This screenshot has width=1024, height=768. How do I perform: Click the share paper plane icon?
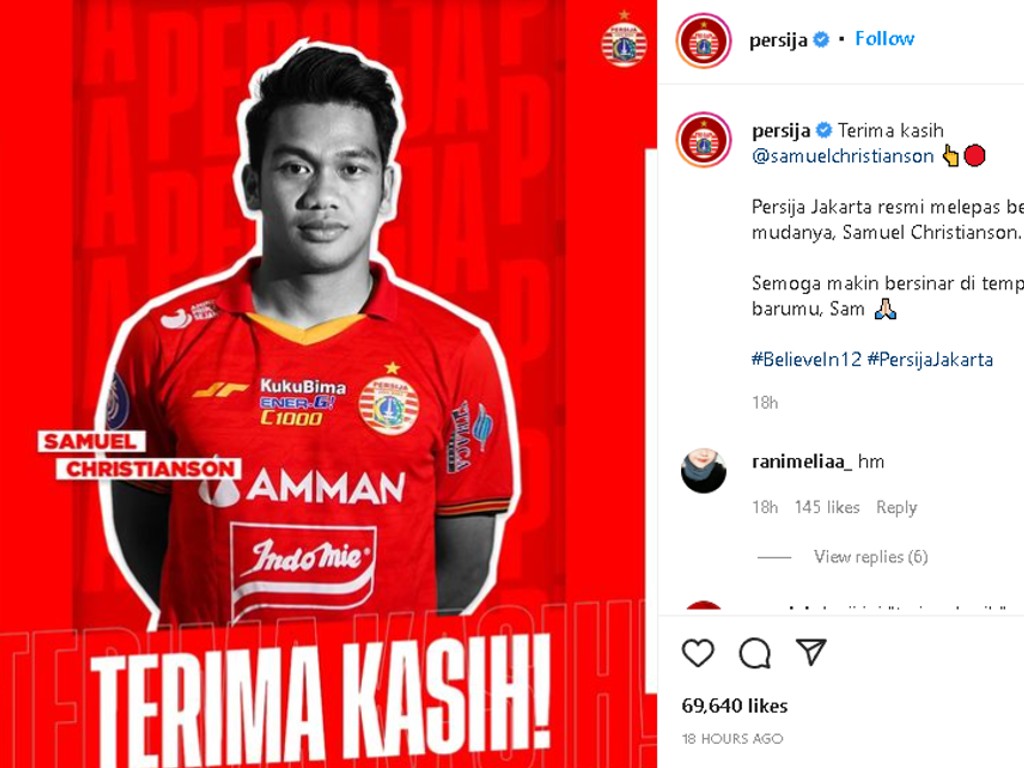click(811, 651)
